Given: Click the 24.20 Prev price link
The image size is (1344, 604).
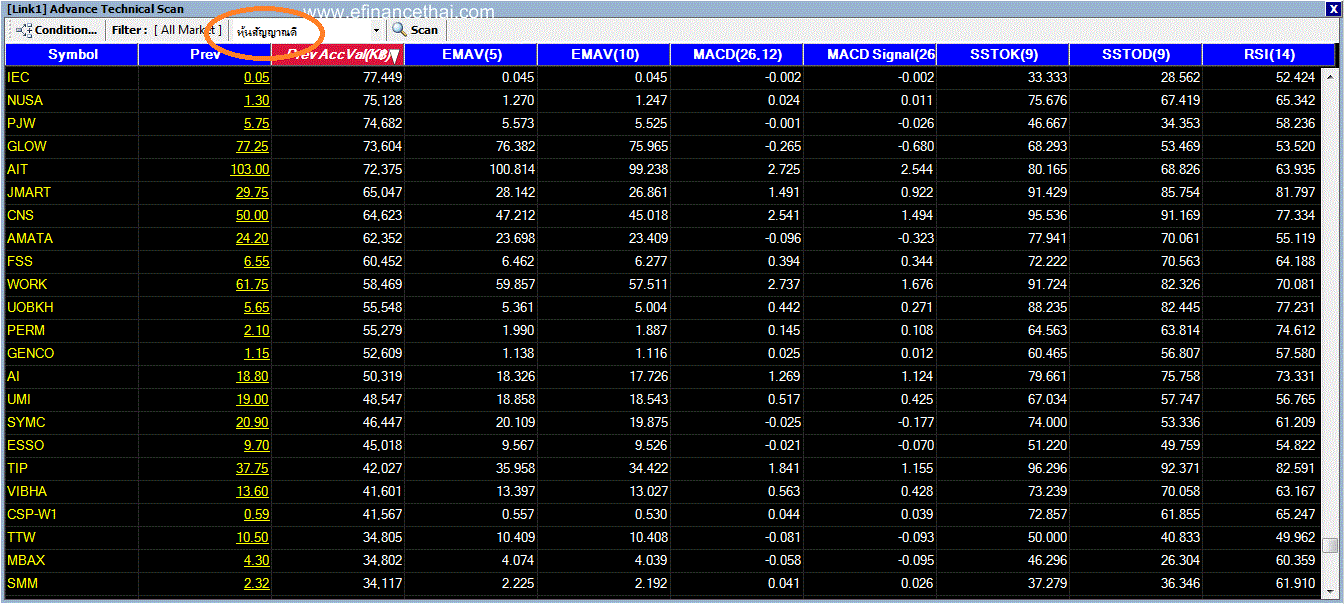Looking at the screenshot, I should click(x=252, y=238).
